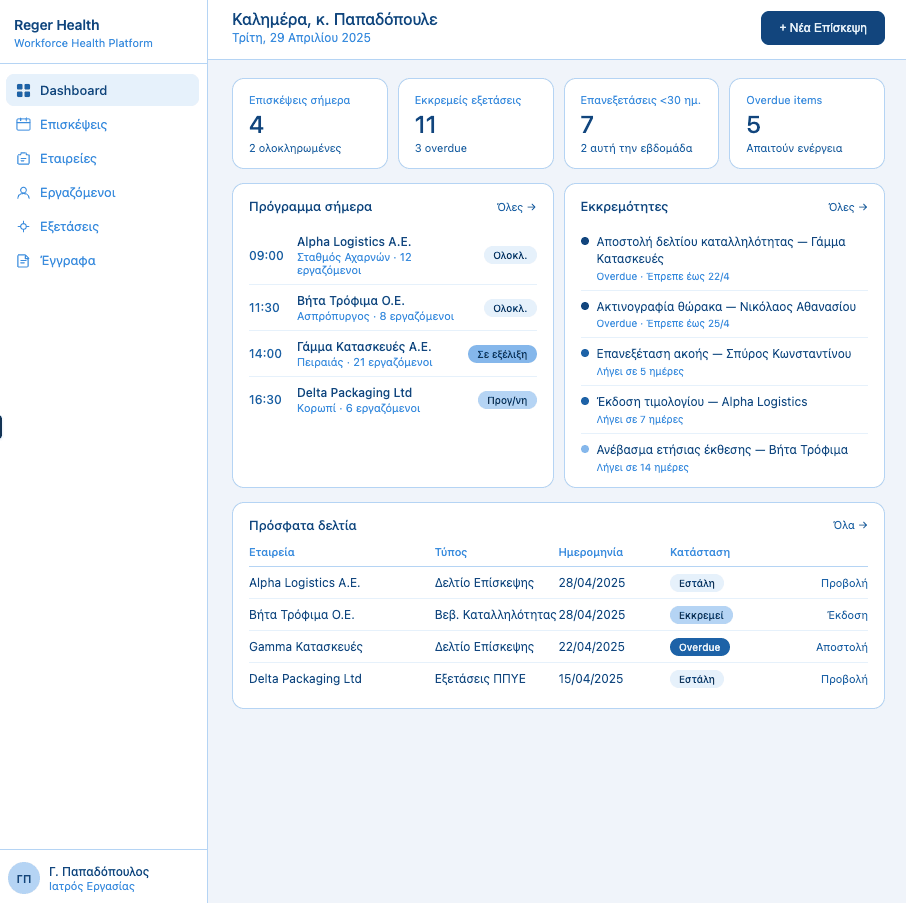Click the Dashboard grid icon in sidebar
Screen dimensions: 906x903
click(24, 90)
